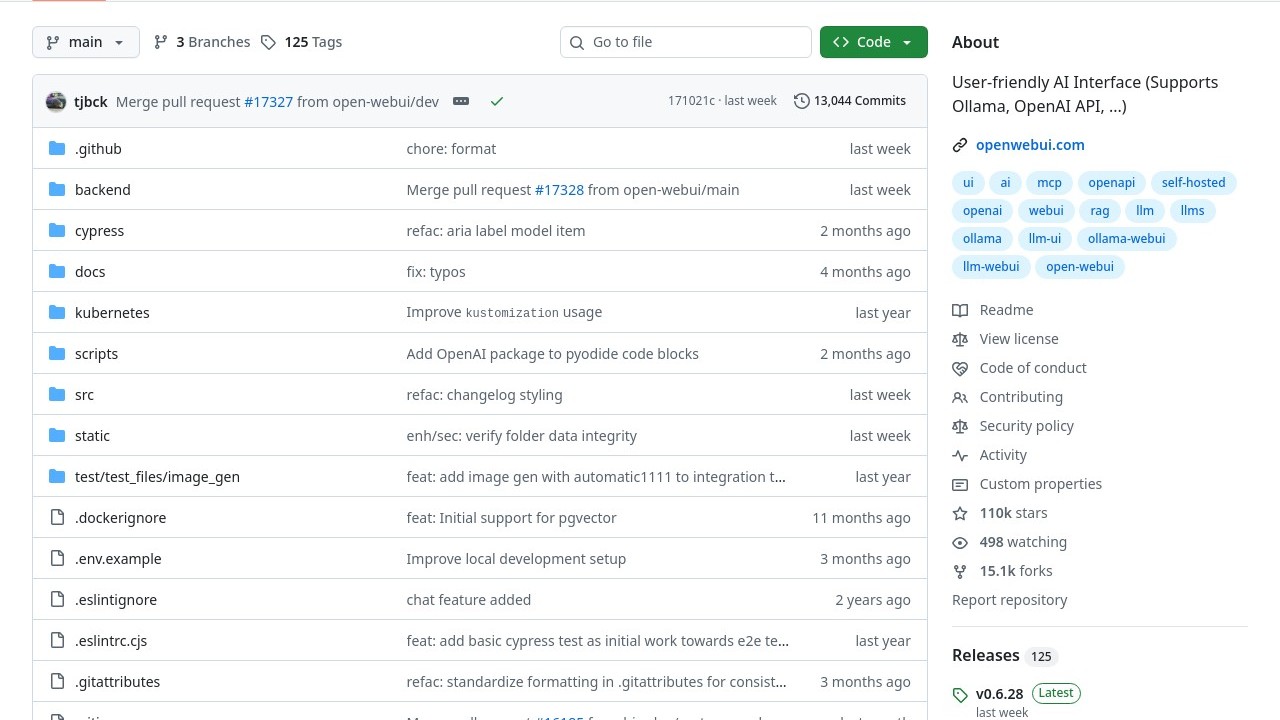Image resolution: width=1280 pixels, height=720 pixels.
Task: Click the kubernetes folder icon
Action: point(57,313)
